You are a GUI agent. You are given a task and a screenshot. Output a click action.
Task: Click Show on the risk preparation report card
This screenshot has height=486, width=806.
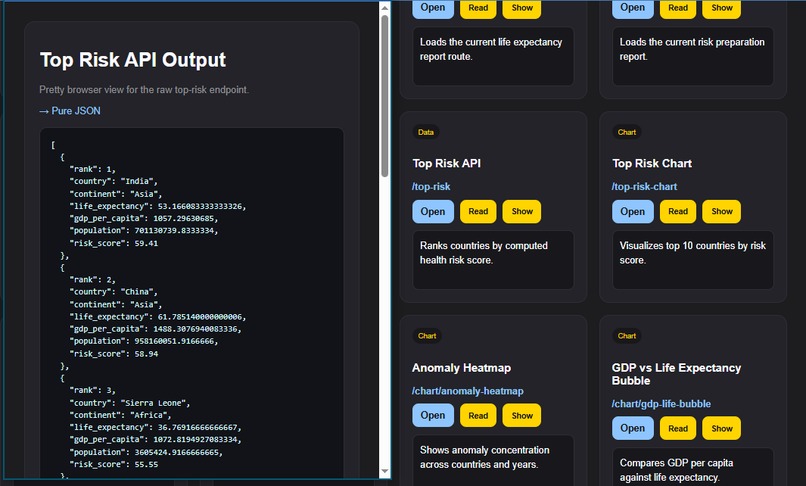(722, 8)
